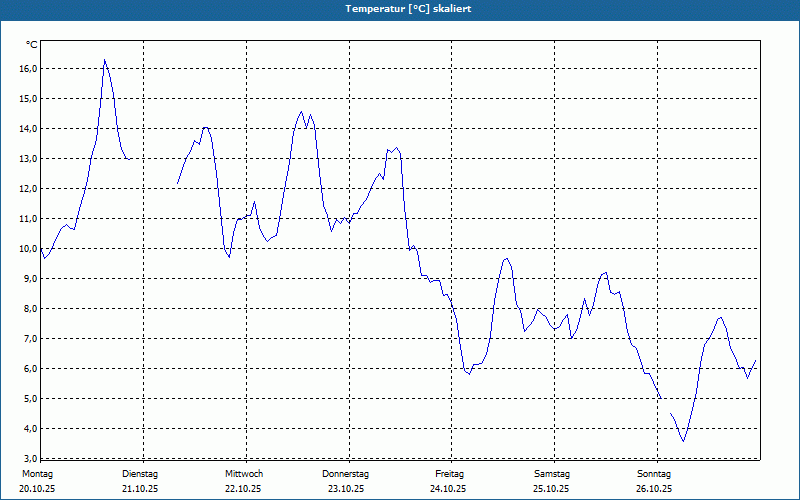
Task: Click the chart title 'Temperatur [°C] skaliert'
Action: (x=408, y=9)
